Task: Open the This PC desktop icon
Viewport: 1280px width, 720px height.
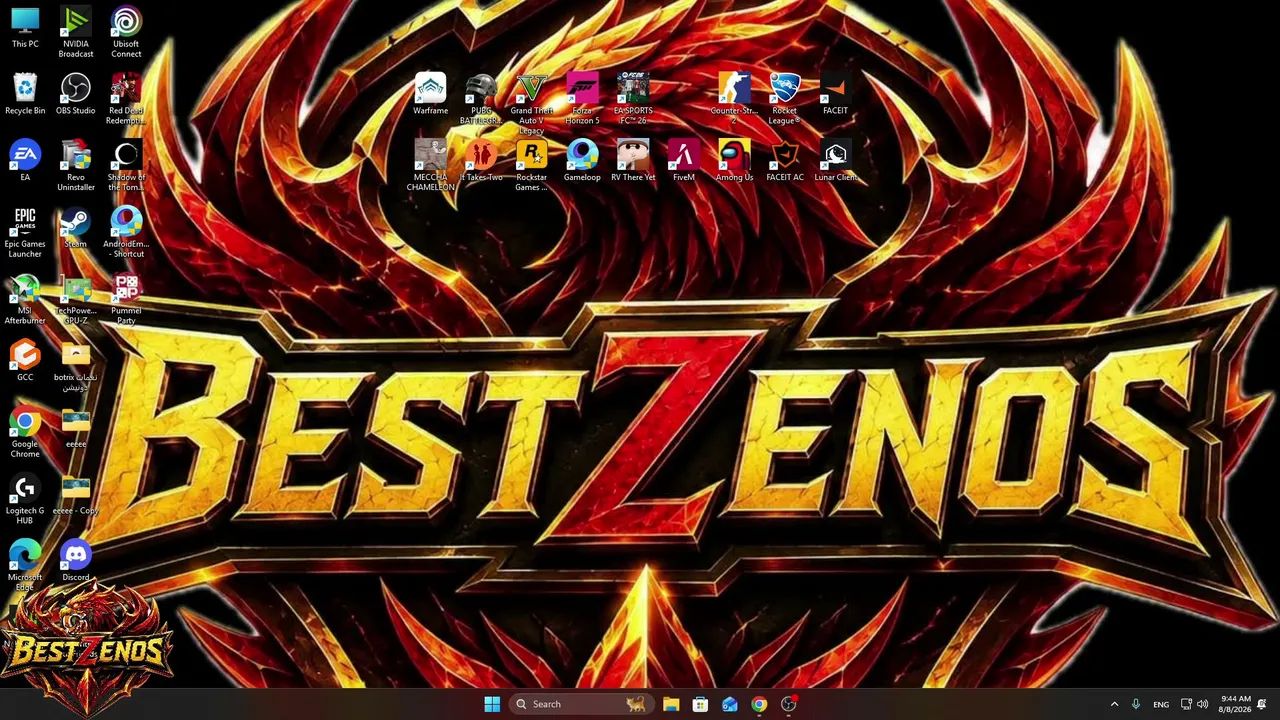Action: 25,28
